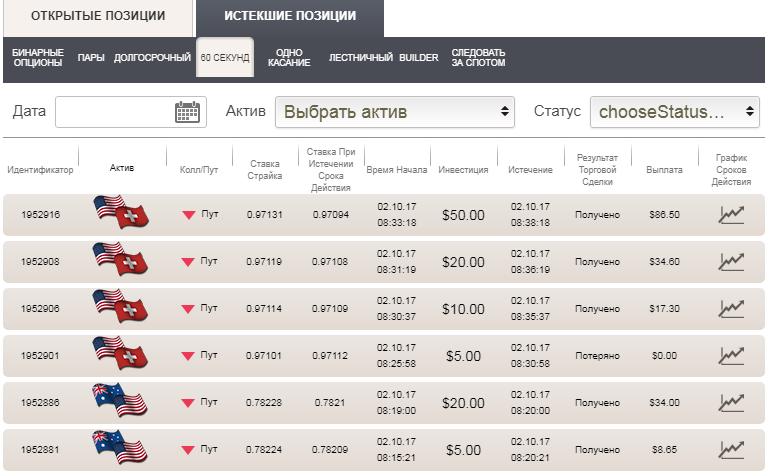Click the $0.00 payout value
Viewport: 767px width, 472px height.
(664, 356)
